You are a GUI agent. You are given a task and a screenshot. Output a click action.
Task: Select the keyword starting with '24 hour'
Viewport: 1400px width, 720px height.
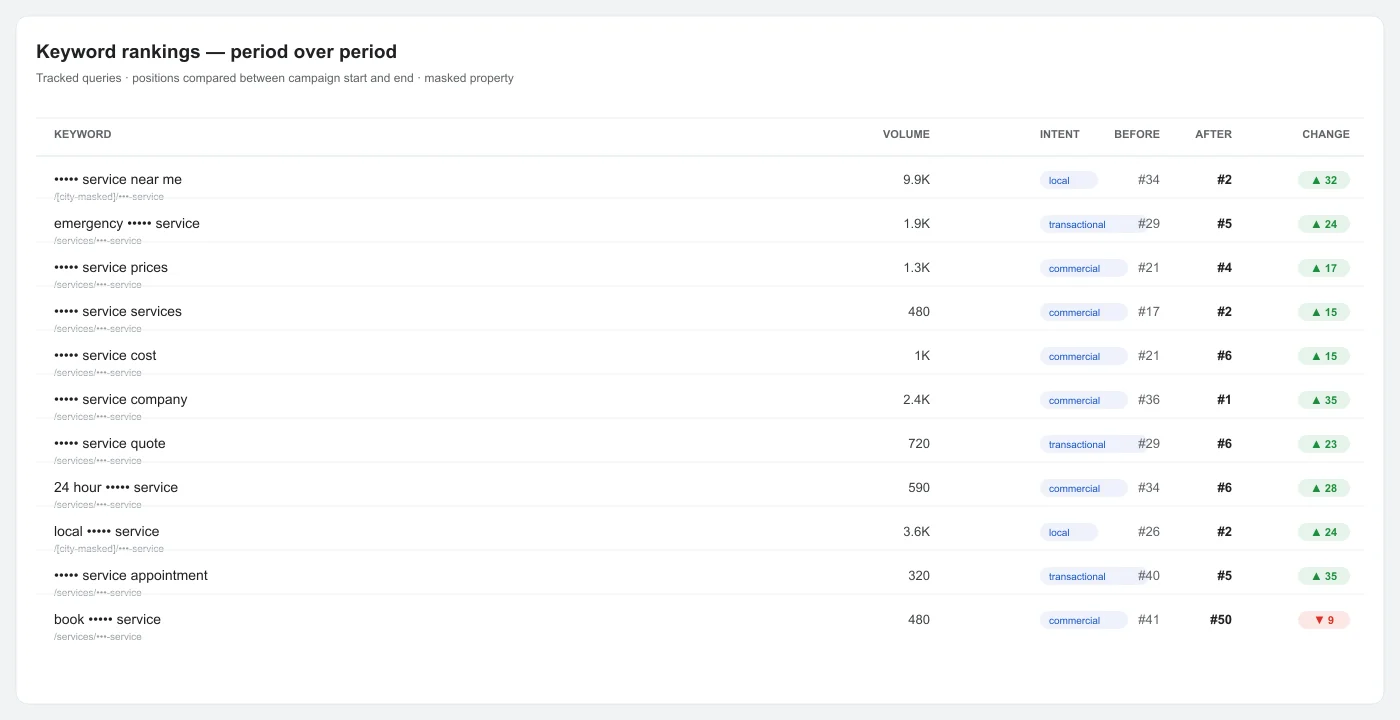(x=116, y=488)
